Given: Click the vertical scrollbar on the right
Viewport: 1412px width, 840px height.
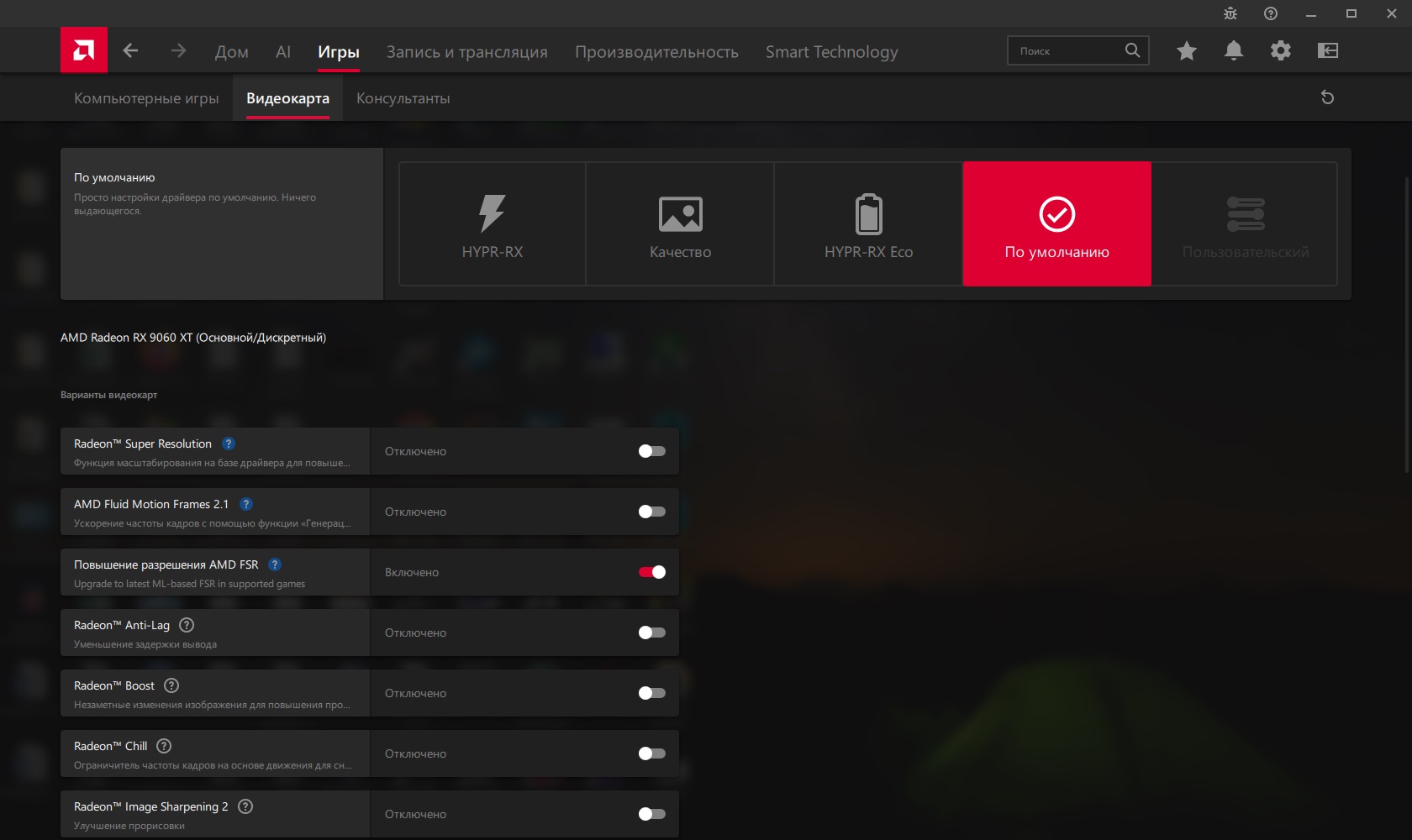Looking at the screenshot, I should (1408, 323).
